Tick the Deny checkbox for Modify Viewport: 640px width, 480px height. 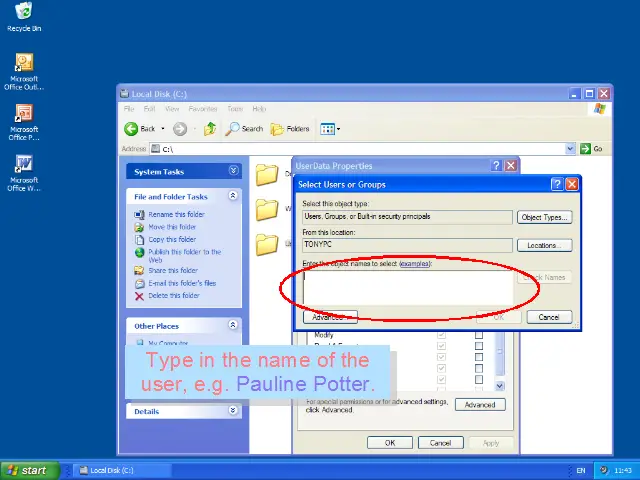point(478,335)
